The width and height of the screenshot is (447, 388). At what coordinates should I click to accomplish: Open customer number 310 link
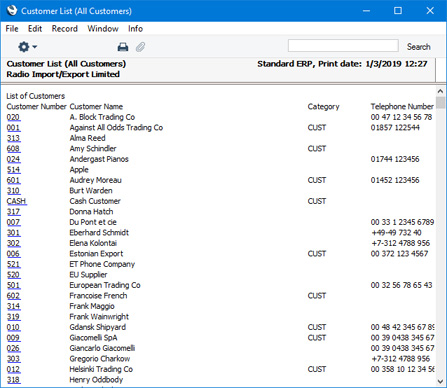tap(13, 191)
